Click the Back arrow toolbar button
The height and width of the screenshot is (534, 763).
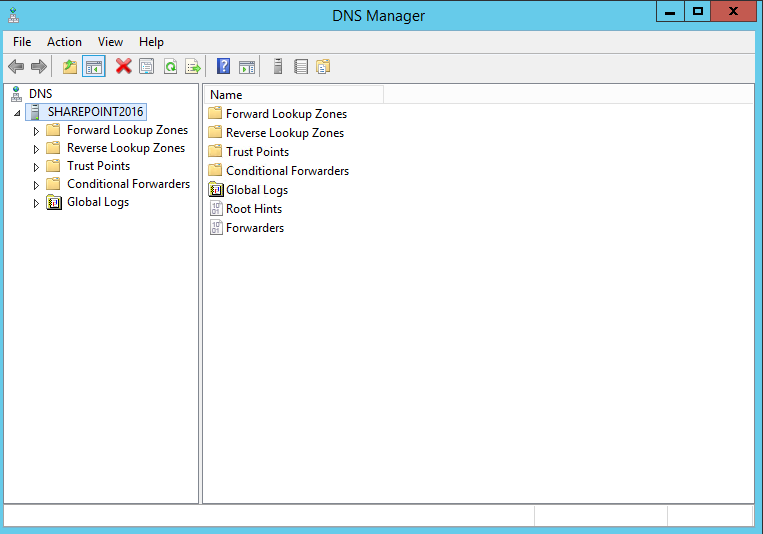click(16, 66)
